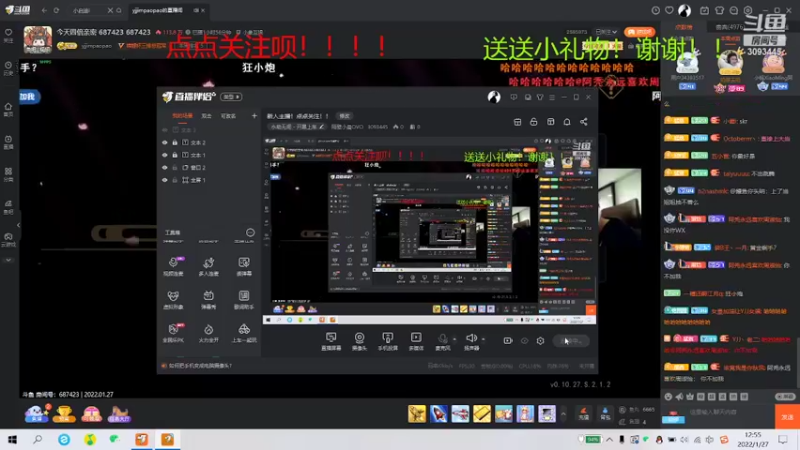Screen dimensions: 800x450
Task: Open the 火力全开 tool
Action: click(x=208, y=333)
